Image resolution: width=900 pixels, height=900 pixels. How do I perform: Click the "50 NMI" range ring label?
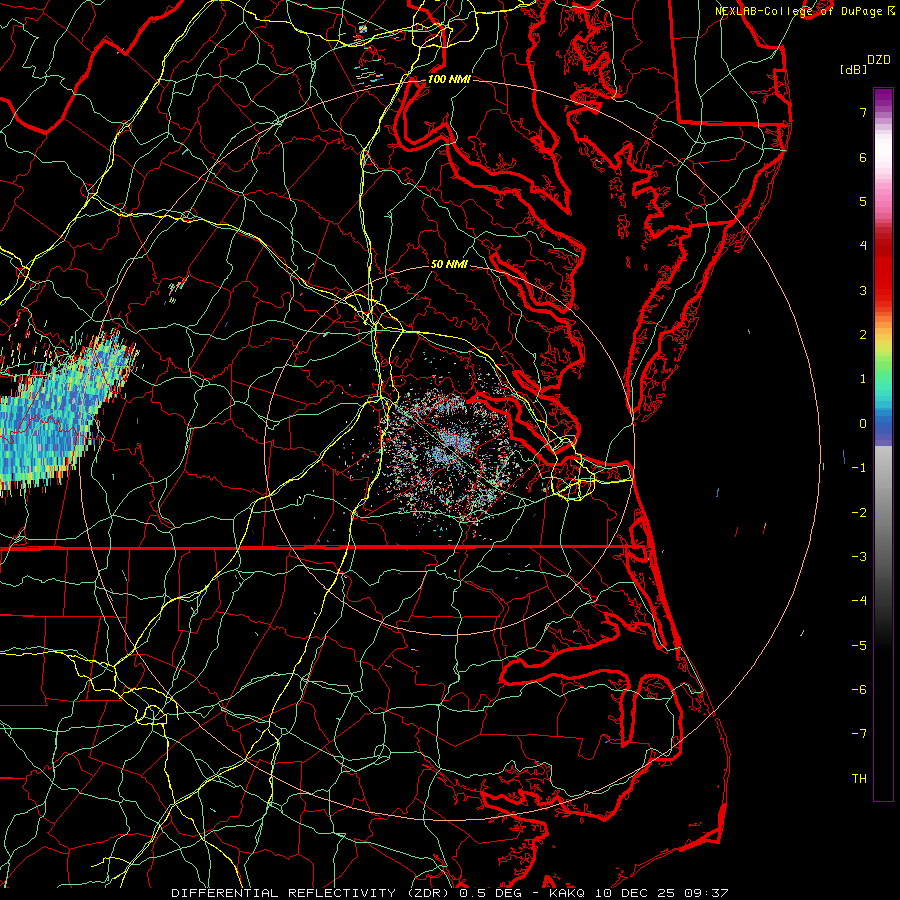coord(449,264)
